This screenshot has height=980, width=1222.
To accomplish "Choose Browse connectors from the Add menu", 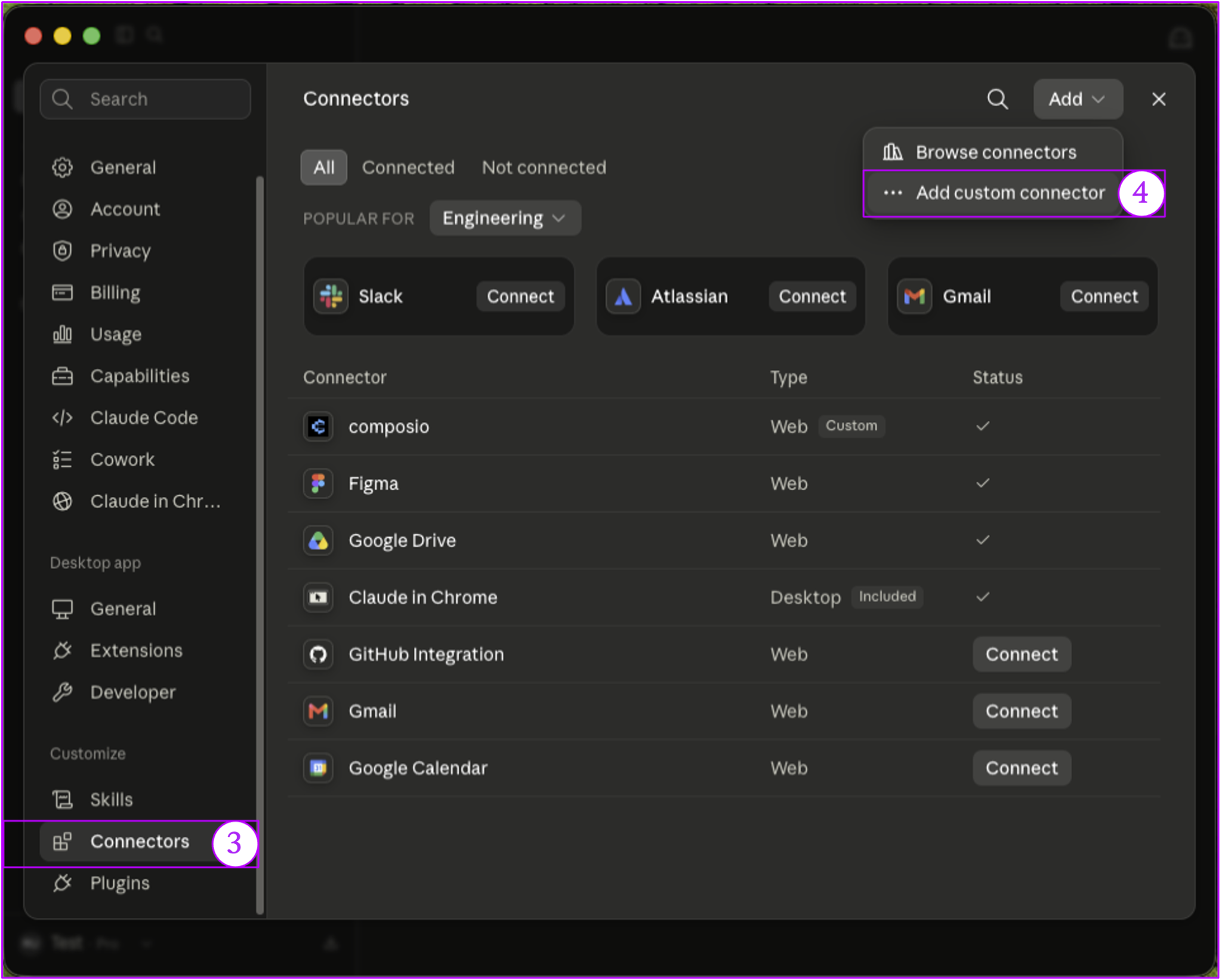I will [x=993, y=152].
